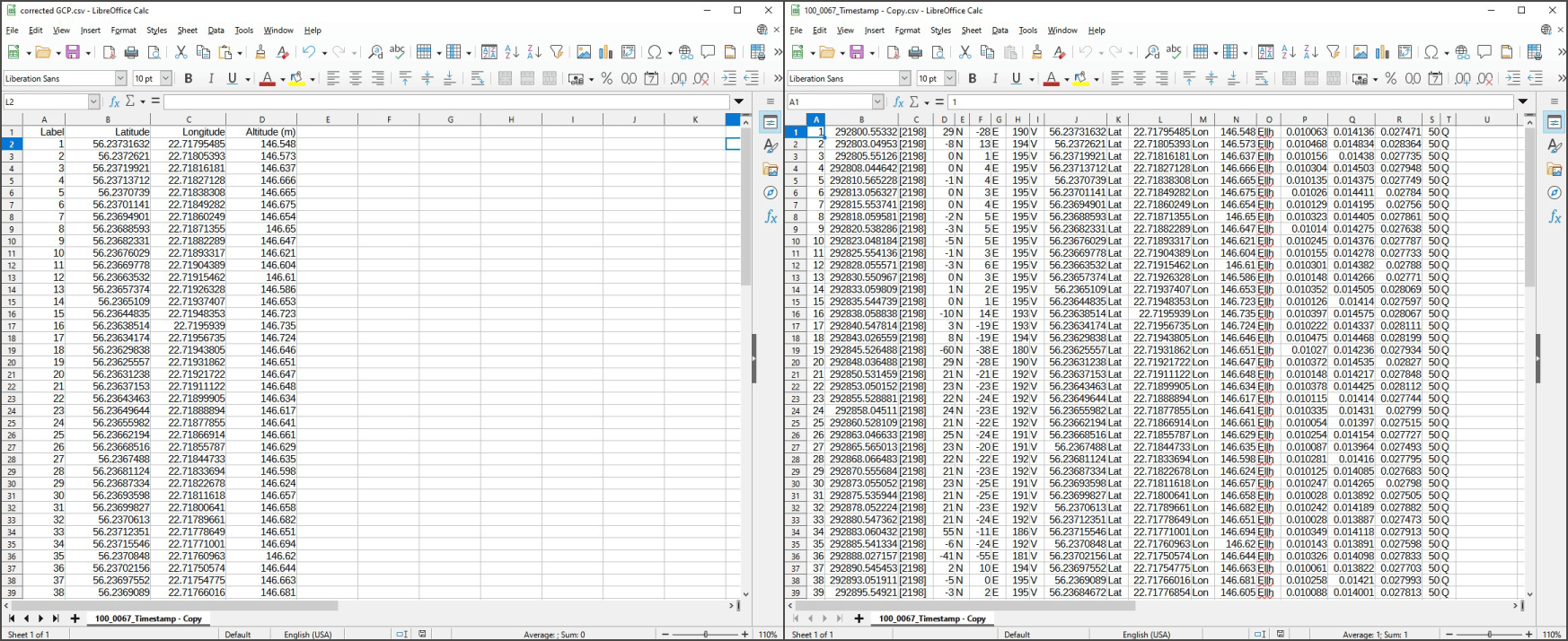Toggle AutoFilter in corrected GCP.csv window
This screenshot has width=1568, height=641.
tap(557, 52)
